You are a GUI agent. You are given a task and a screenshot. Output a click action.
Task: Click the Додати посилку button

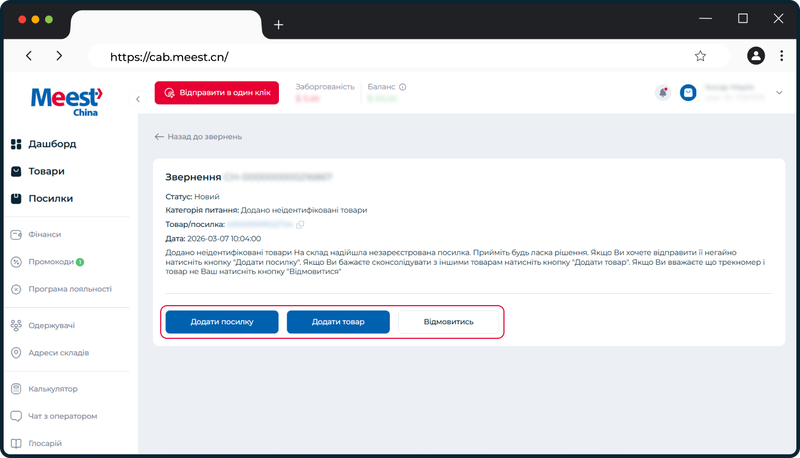222,322
